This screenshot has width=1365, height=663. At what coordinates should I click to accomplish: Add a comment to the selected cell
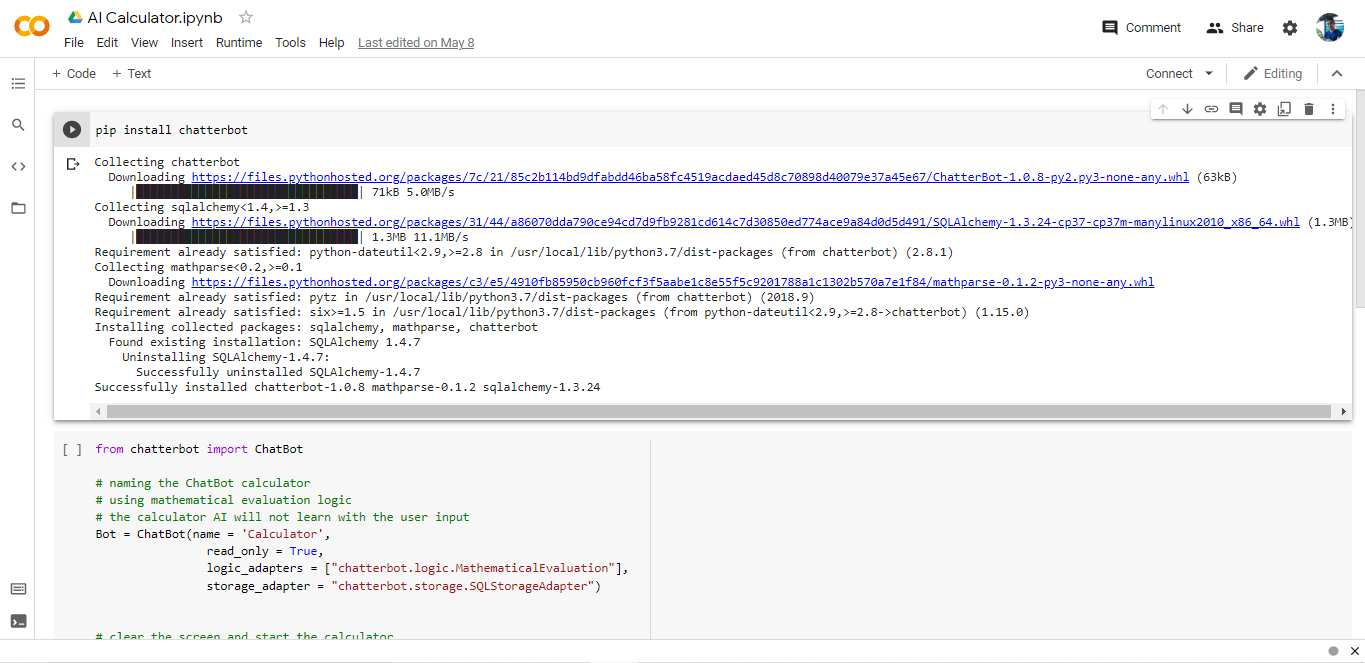[1235, 109]
